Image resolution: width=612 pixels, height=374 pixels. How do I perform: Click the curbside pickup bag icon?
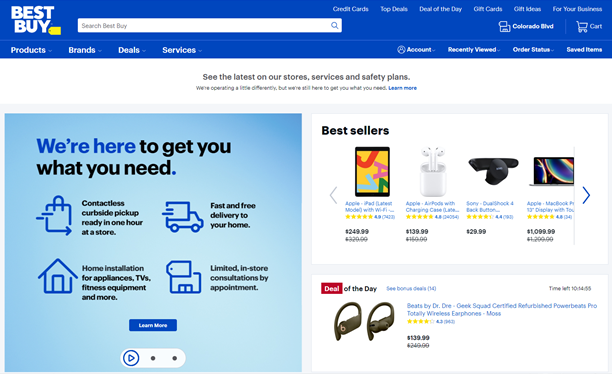[55, 215]
